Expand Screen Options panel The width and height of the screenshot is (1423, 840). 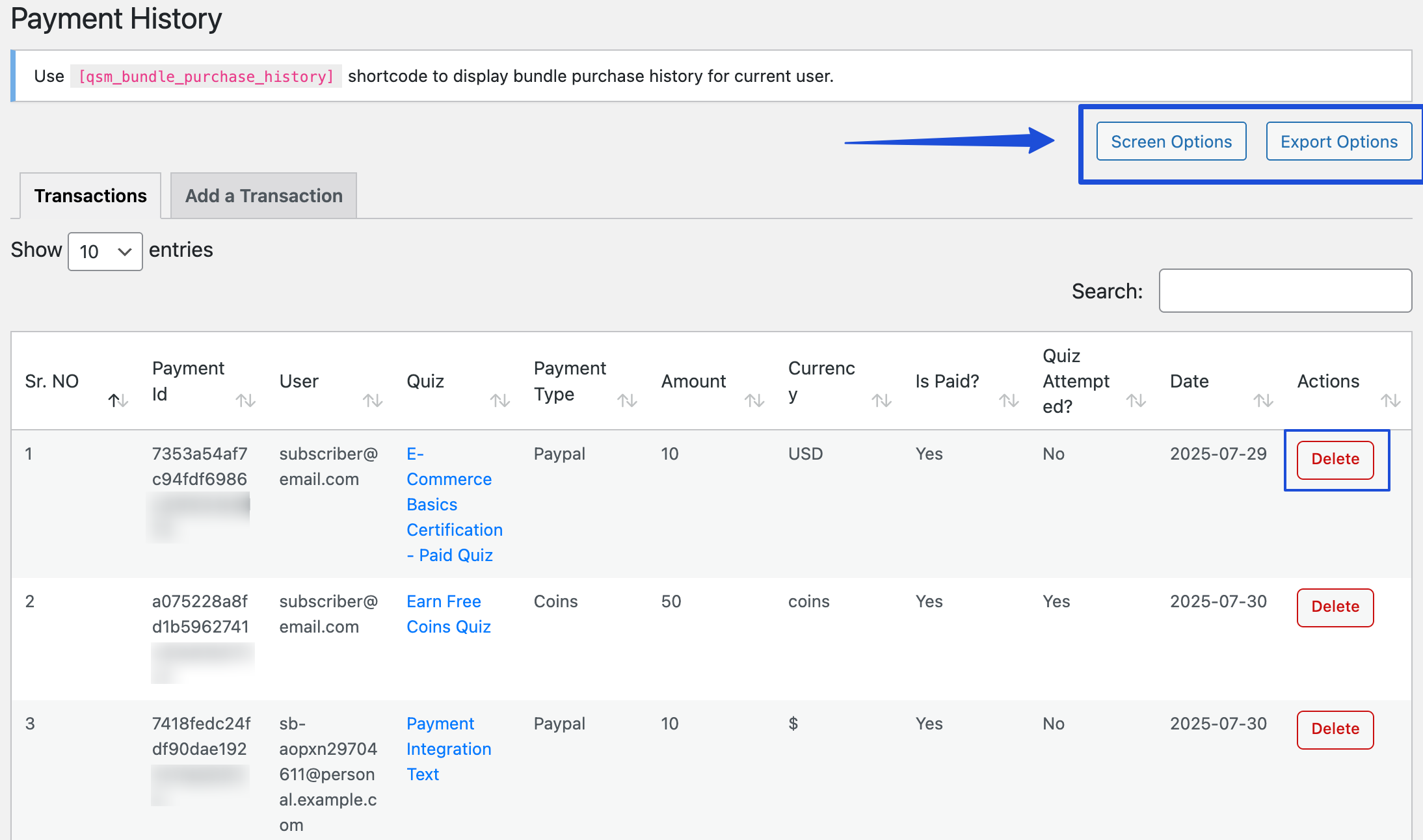point(1171,142)
